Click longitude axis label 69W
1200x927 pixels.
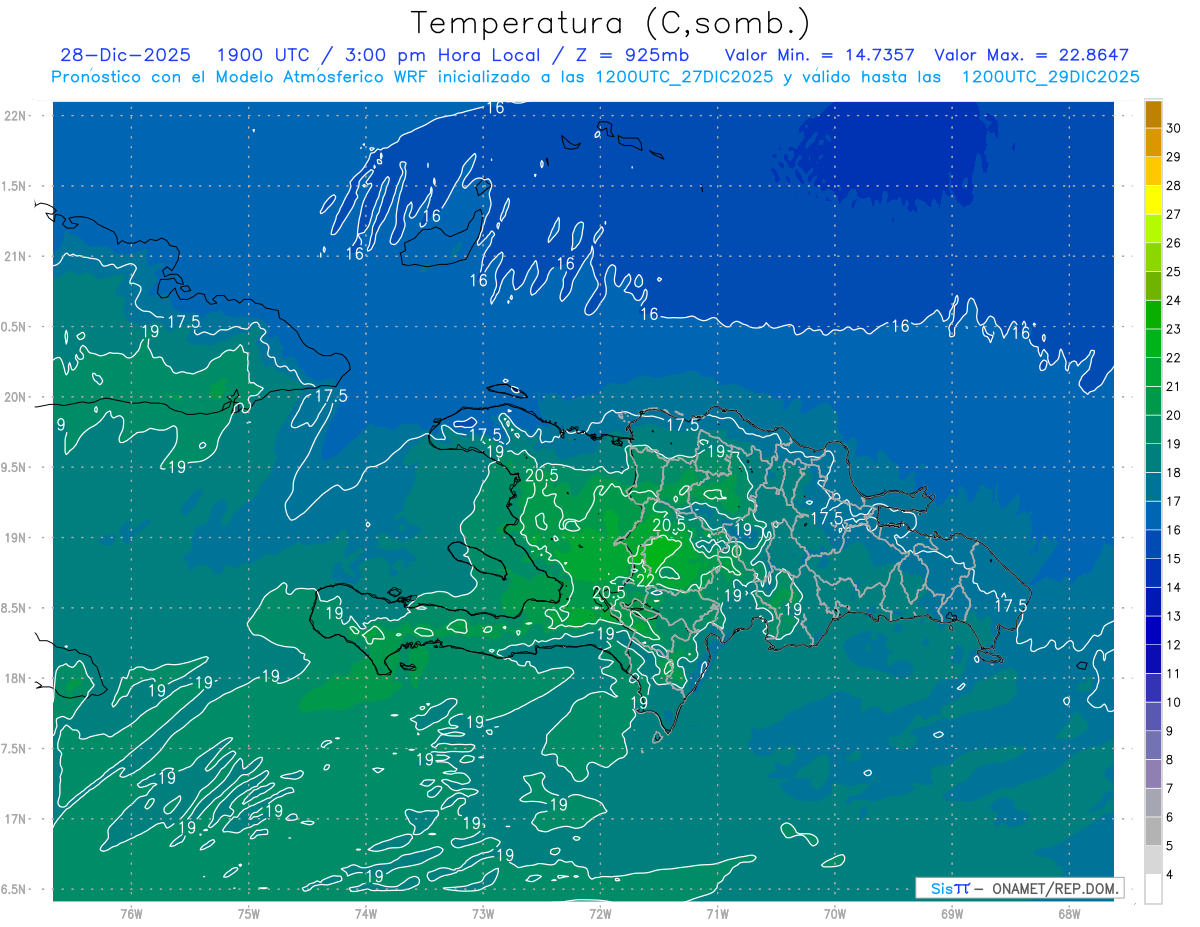pyautogui.click(x=952, y=914)
